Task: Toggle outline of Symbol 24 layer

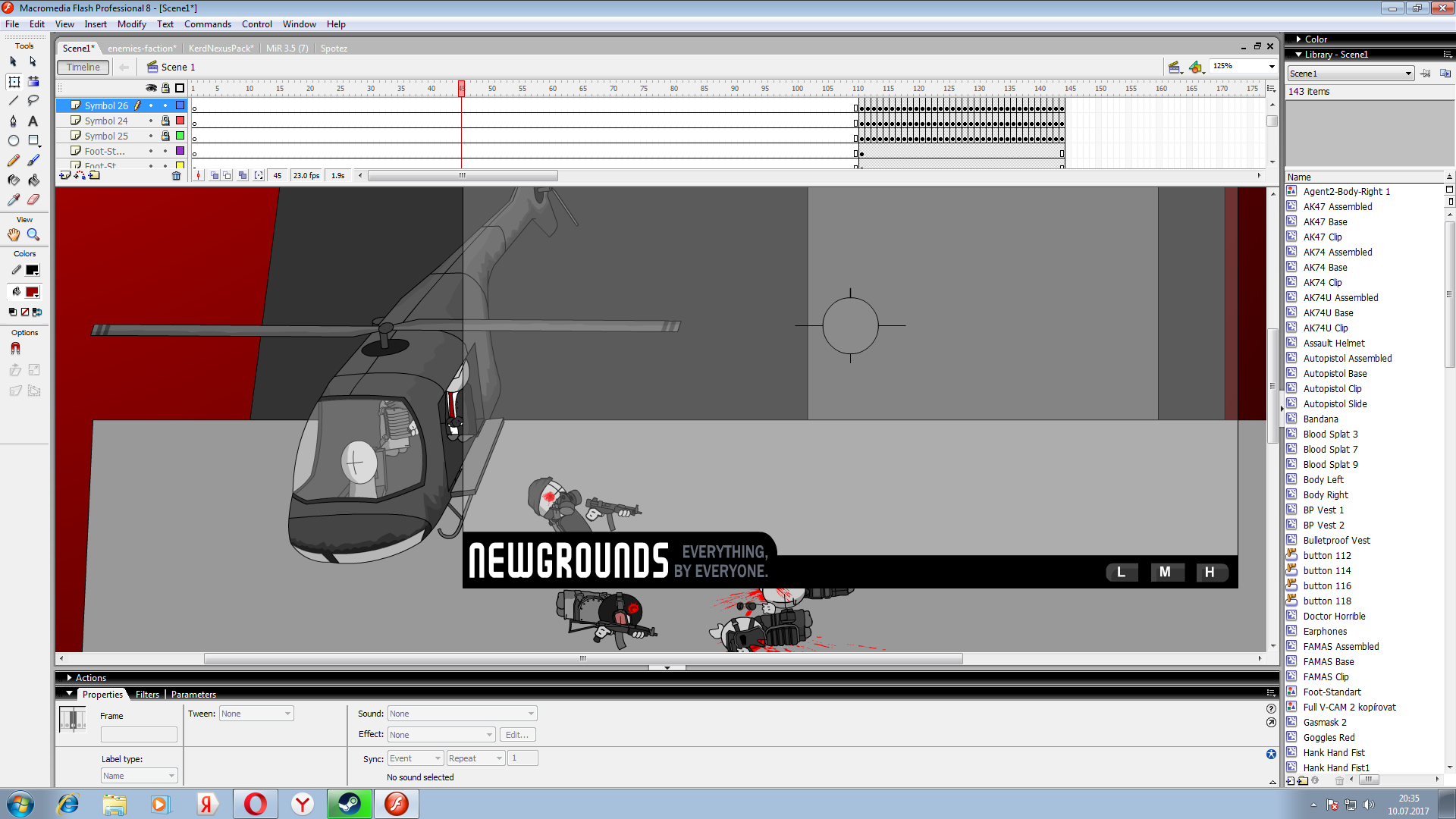Action: [x=180, y=121]
